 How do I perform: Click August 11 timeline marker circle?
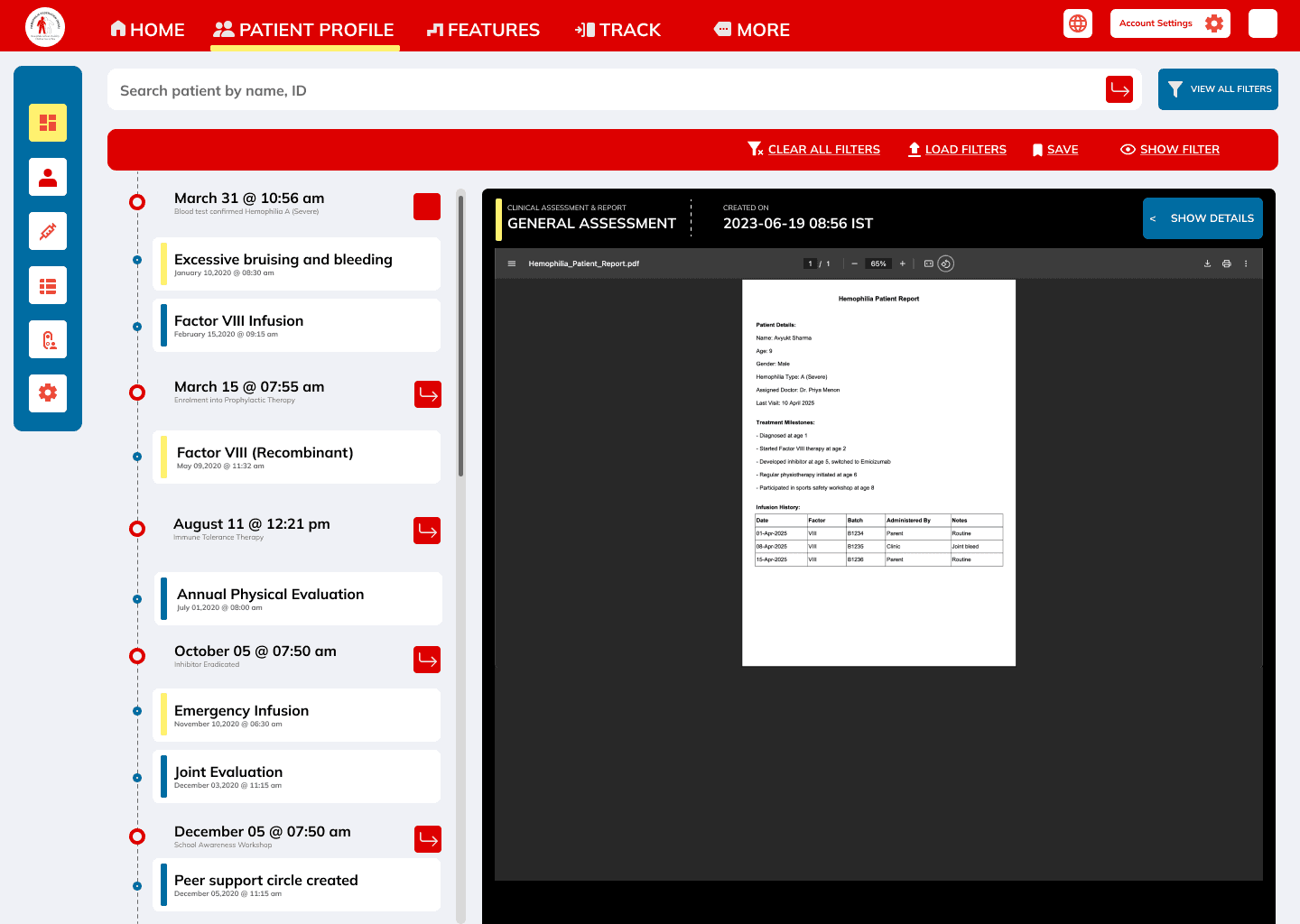137,529
